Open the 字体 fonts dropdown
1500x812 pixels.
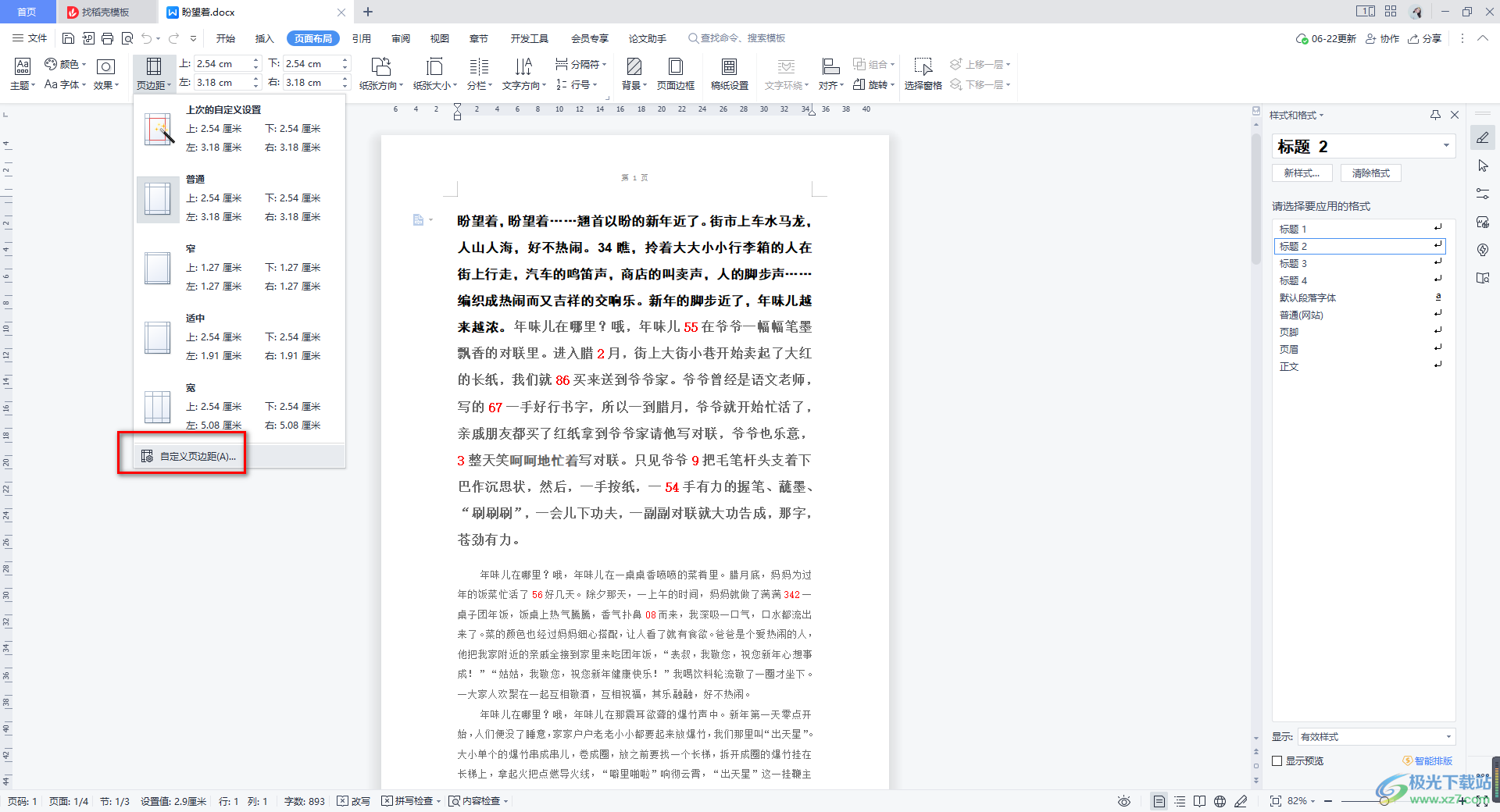click(x=66, y=84)
